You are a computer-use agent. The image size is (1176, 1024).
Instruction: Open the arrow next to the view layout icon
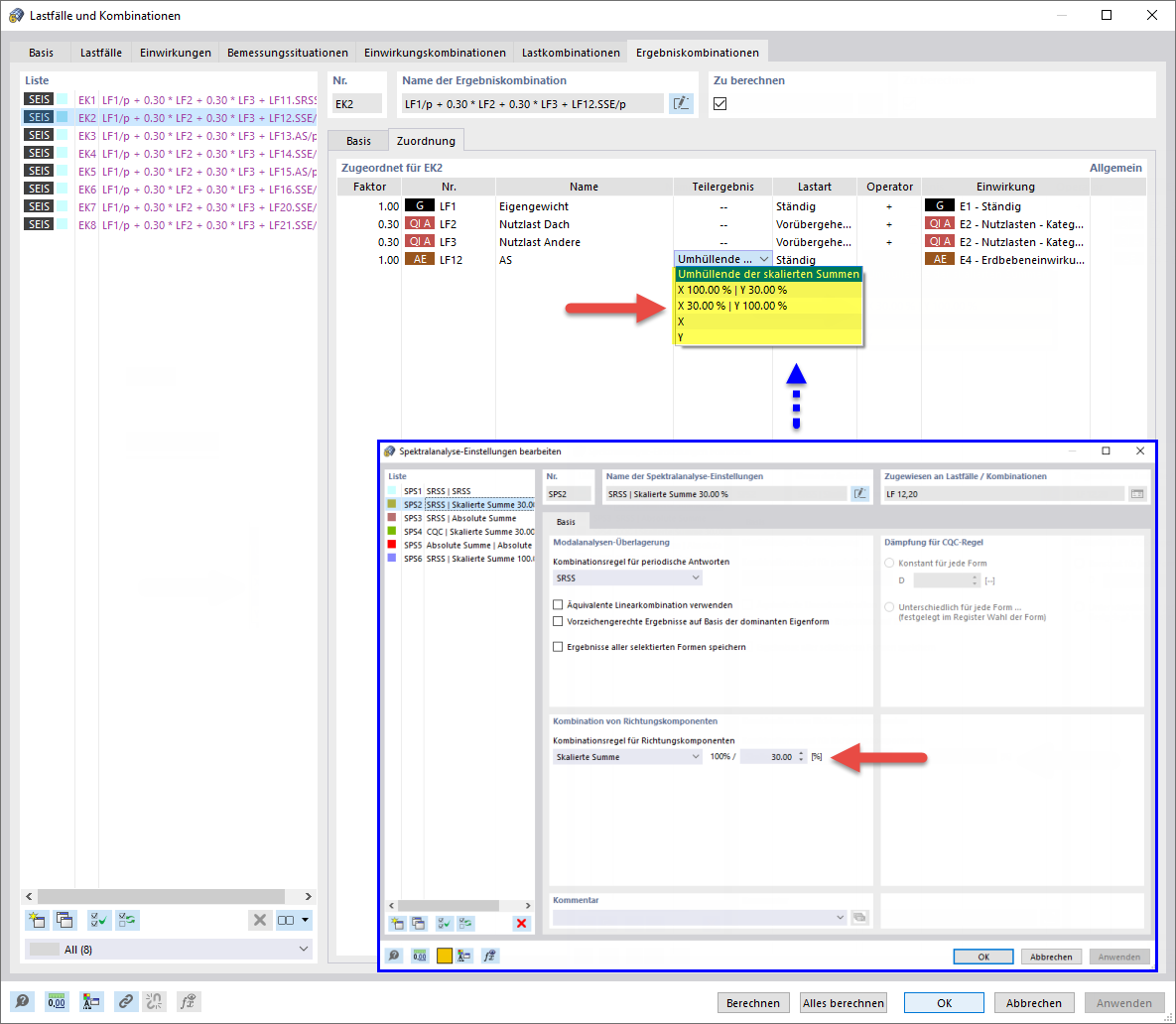point(305,920)
